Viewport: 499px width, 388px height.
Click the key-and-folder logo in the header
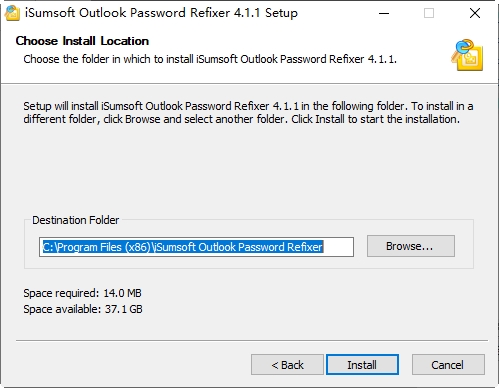tap(467, 55)
